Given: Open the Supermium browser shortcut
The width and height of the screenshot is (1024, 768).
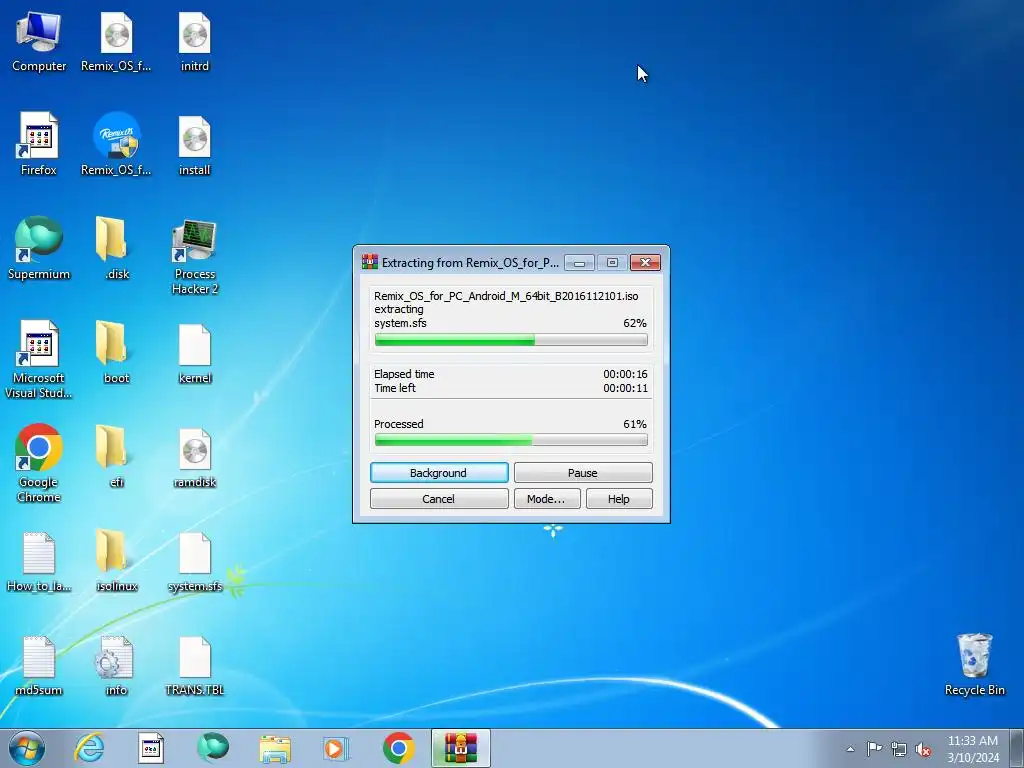Looking at the screenshot, I should 39,249.
